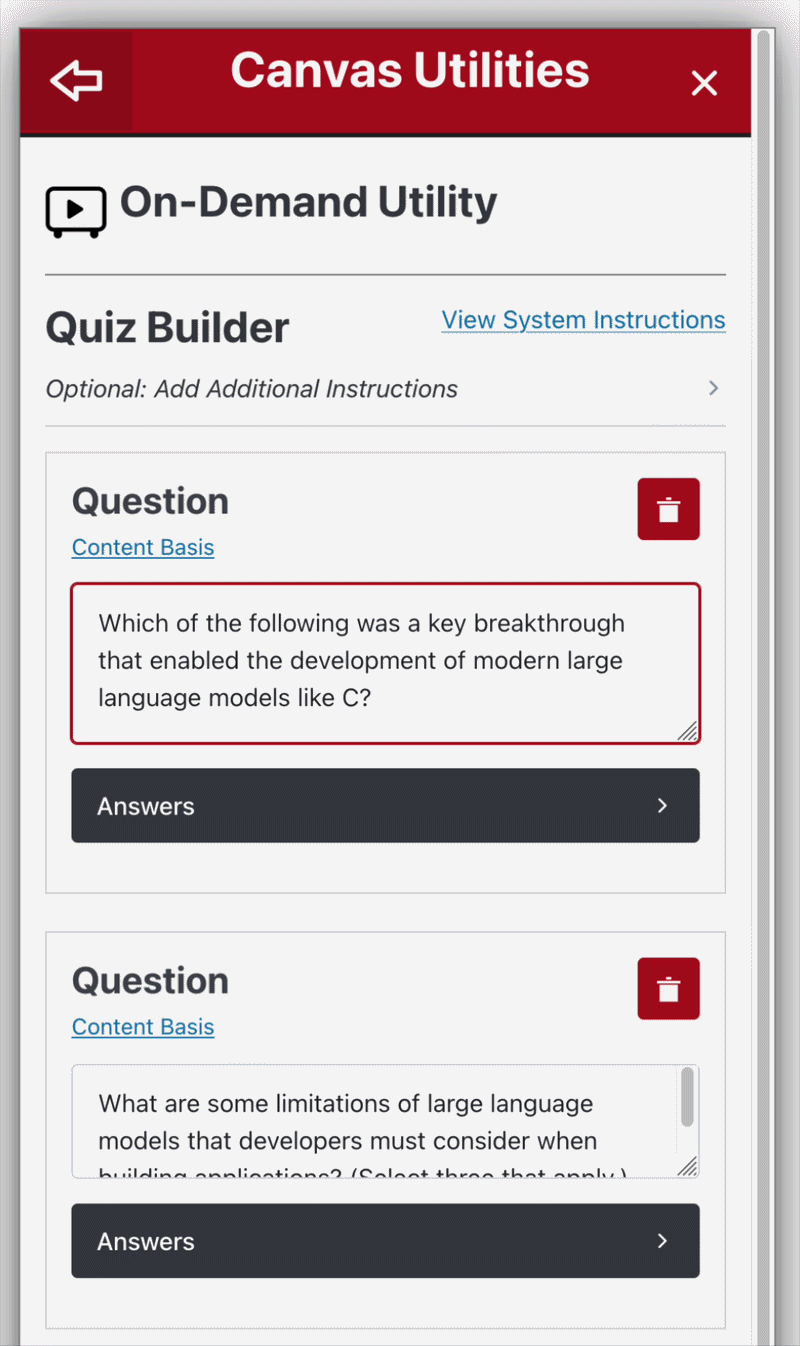Image resolution: width=800 pixels, height=1346 pixels.
Task: Open View System Instructions link
Action: [x=583, y=320]
